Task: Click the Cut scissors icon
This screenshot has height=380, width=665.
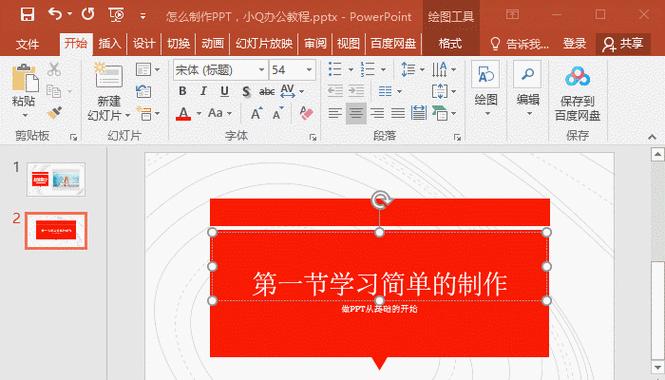Action: coord(54,69)
